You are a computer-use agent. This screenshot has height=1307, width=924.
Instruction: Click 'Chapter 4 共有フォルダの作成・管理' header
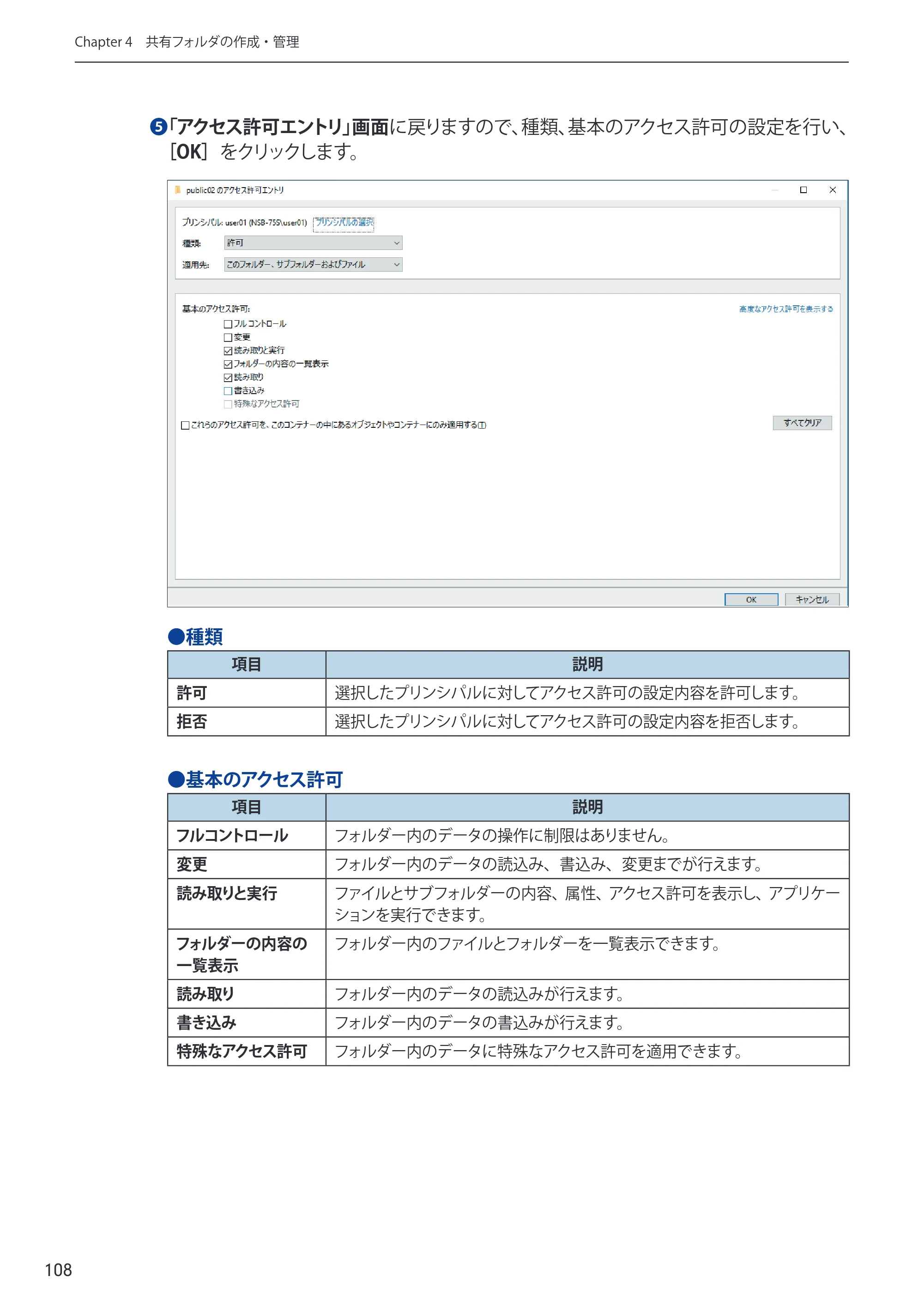187,42
